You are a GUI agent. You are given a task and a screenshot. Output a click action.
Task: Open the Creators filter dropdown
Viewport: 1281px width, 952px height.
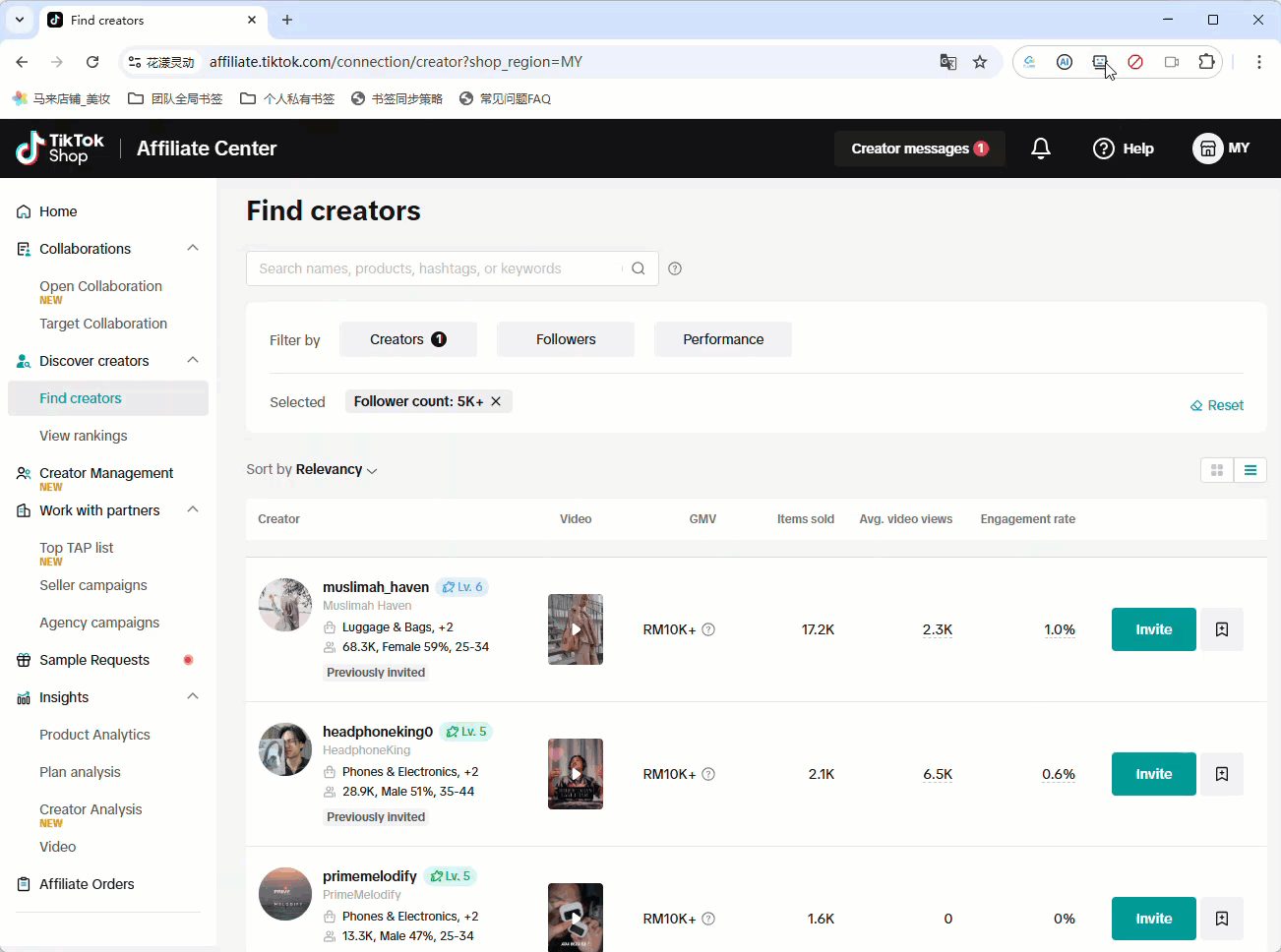point(408,339)
